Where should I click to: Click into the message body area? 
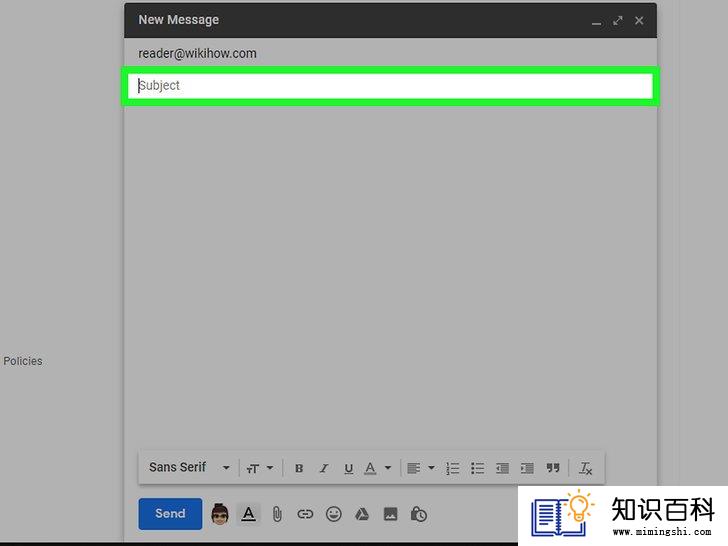[x=390, y=276]
